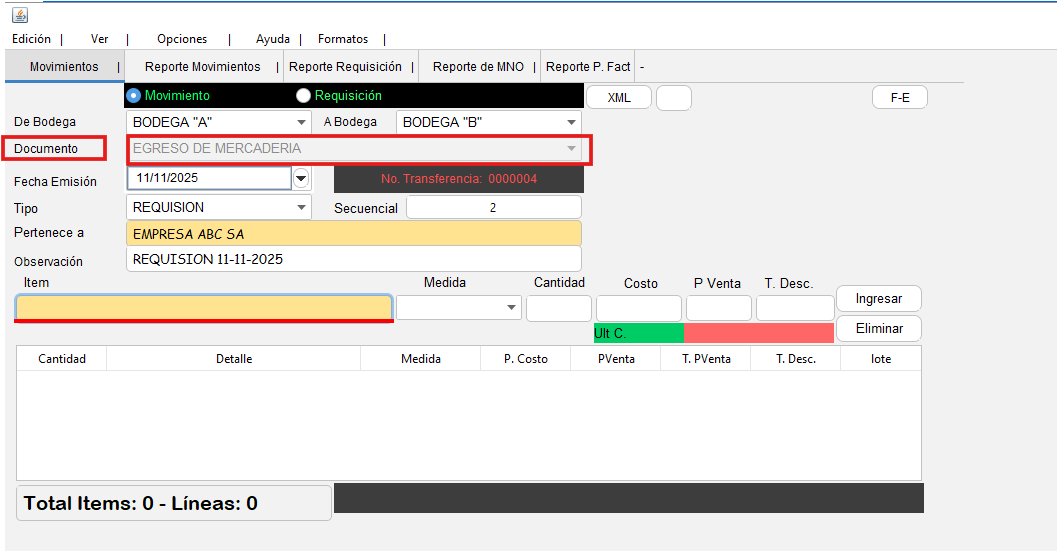The width and height of the screenshot is (1057, 551).
Task: Open the date picker arrow beside Fecha Emisión
Action: (x=301, y=178)
